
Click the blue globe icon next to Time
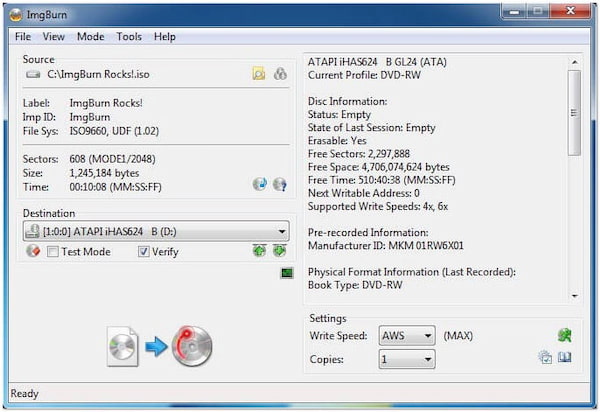(x=259, y=185)
